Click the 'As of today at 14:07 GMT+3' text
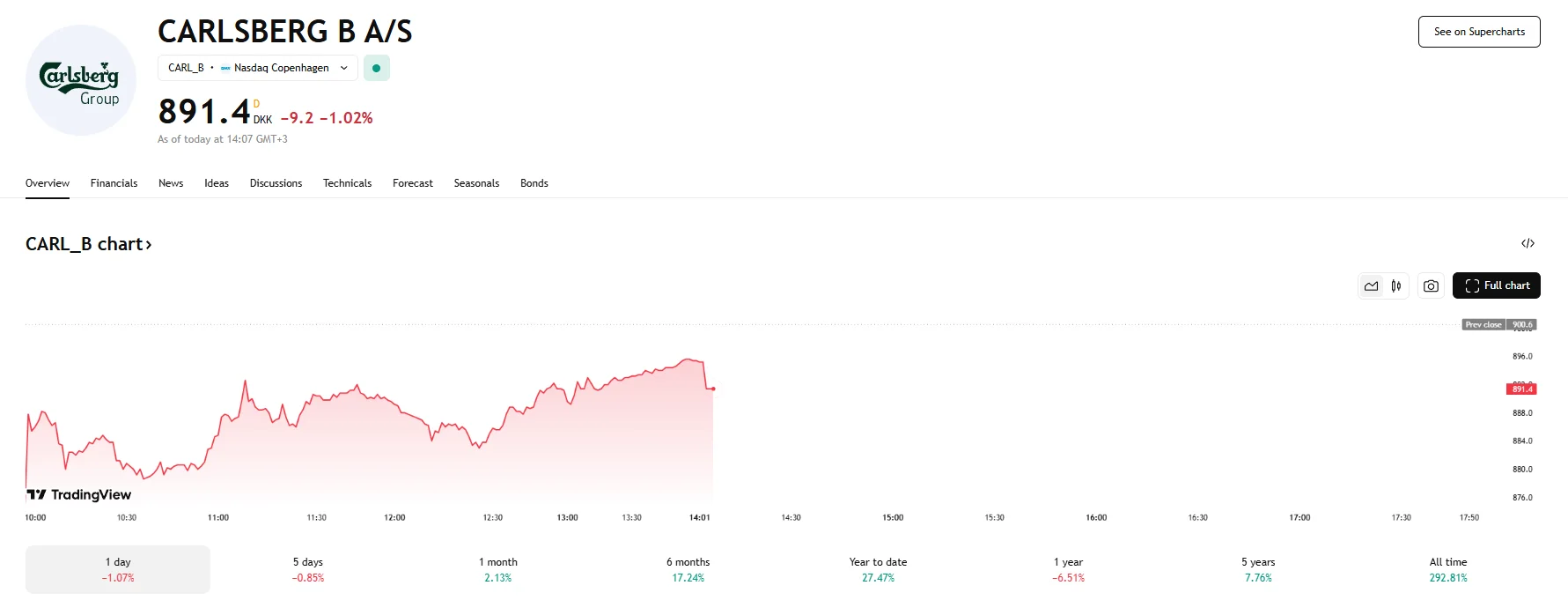This screenshot has width=1568, height=615. [x=223, y=139]
